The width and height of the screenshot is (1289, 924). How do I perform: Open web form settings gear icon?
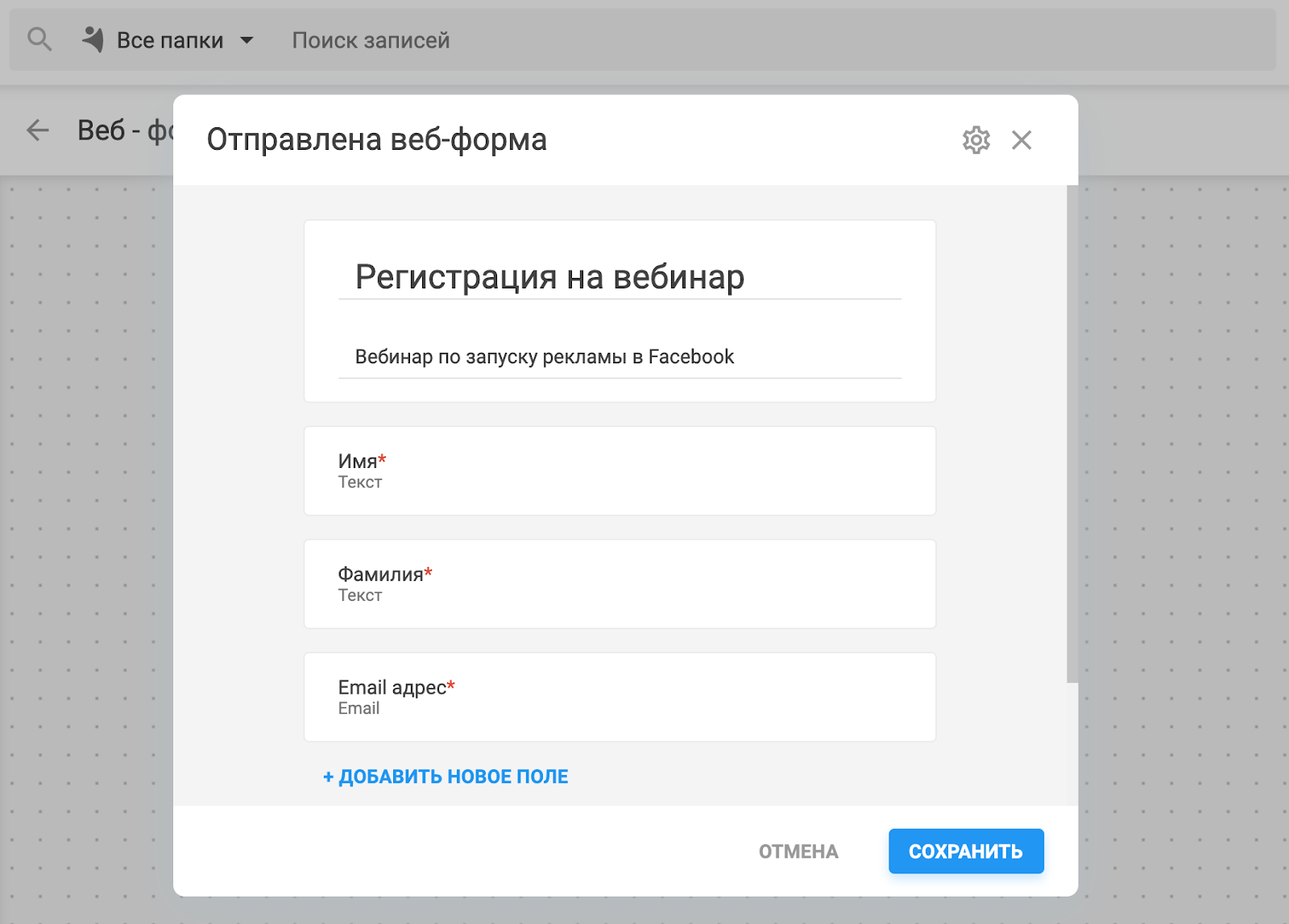pyautogui.click(x=976, y=140)
